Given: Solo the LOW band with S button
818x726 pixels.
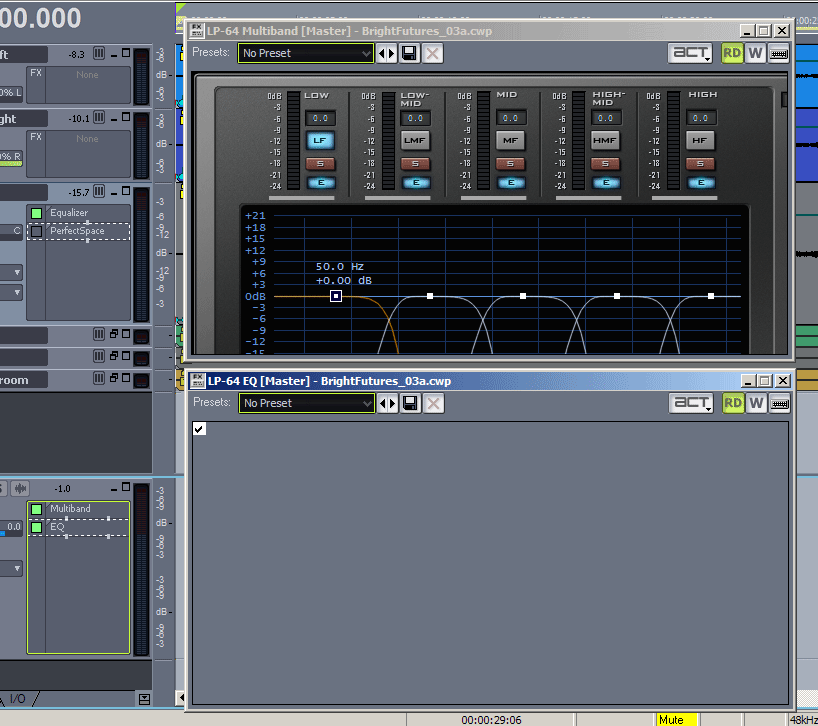Looking at the screenshot, I should 319,163.
